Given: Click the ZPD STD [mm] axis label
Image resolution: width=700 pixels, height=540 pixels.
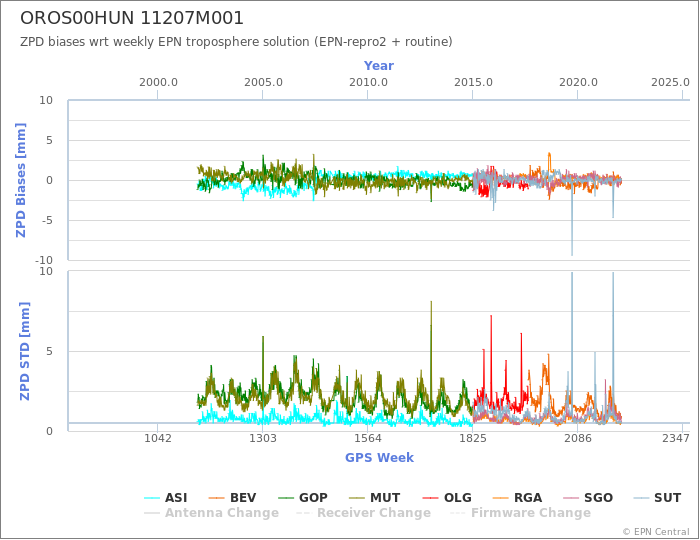Looking at the screenshot, I should [24, 351].
